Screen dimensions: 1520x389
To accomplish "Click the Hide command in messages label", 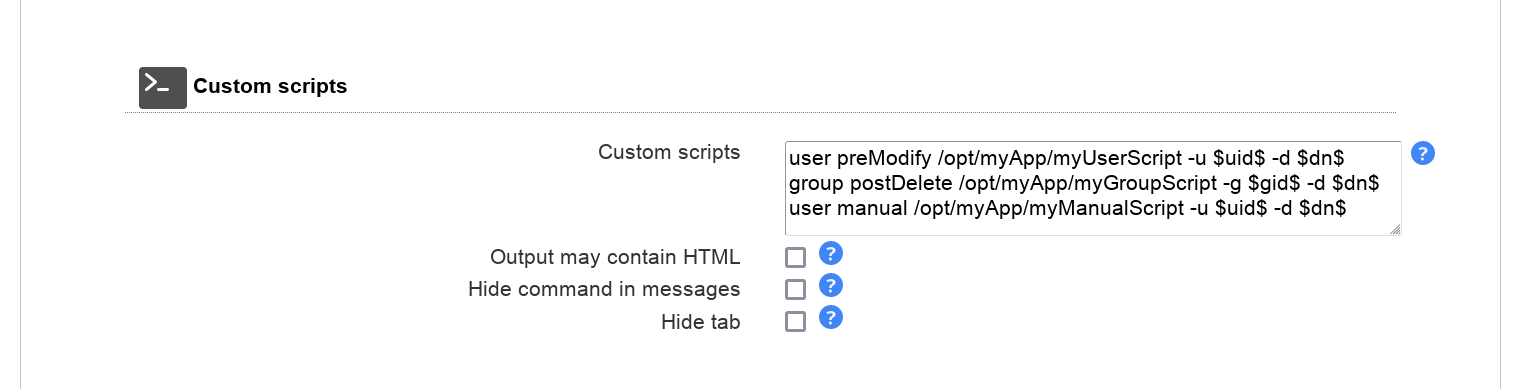I will (x=604, y=289).
